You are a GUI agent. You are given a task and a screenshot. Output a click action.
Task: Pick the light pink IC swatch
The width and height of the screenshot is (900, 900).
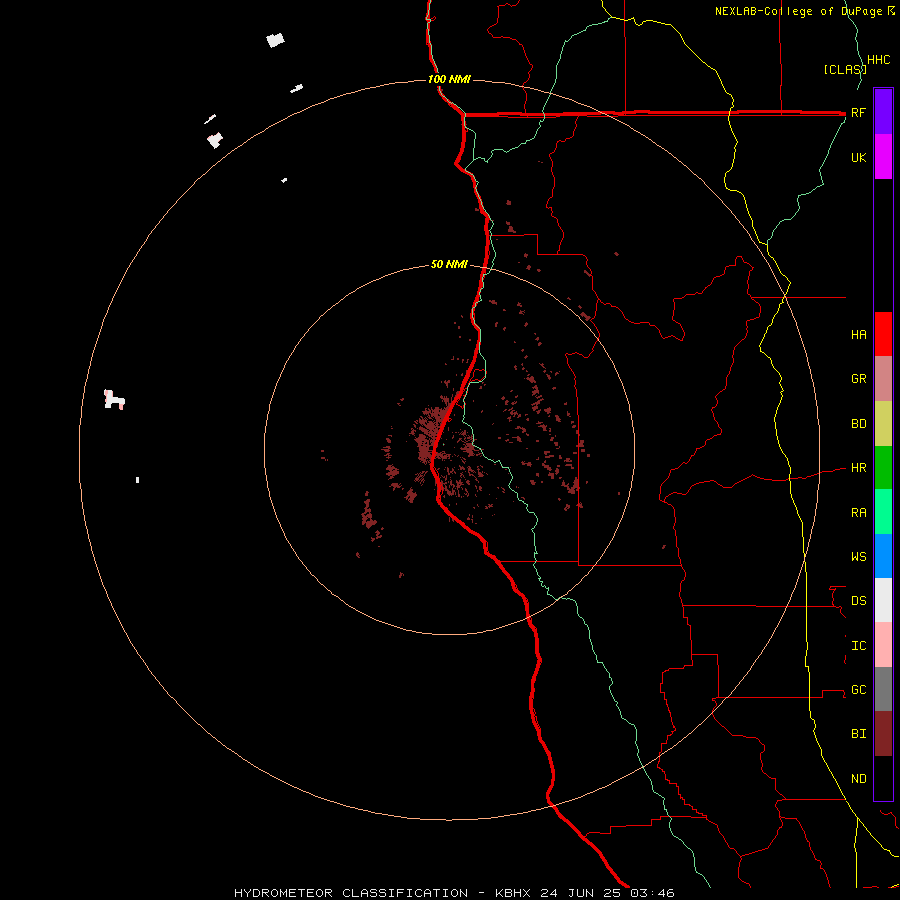tap(883, 645)
